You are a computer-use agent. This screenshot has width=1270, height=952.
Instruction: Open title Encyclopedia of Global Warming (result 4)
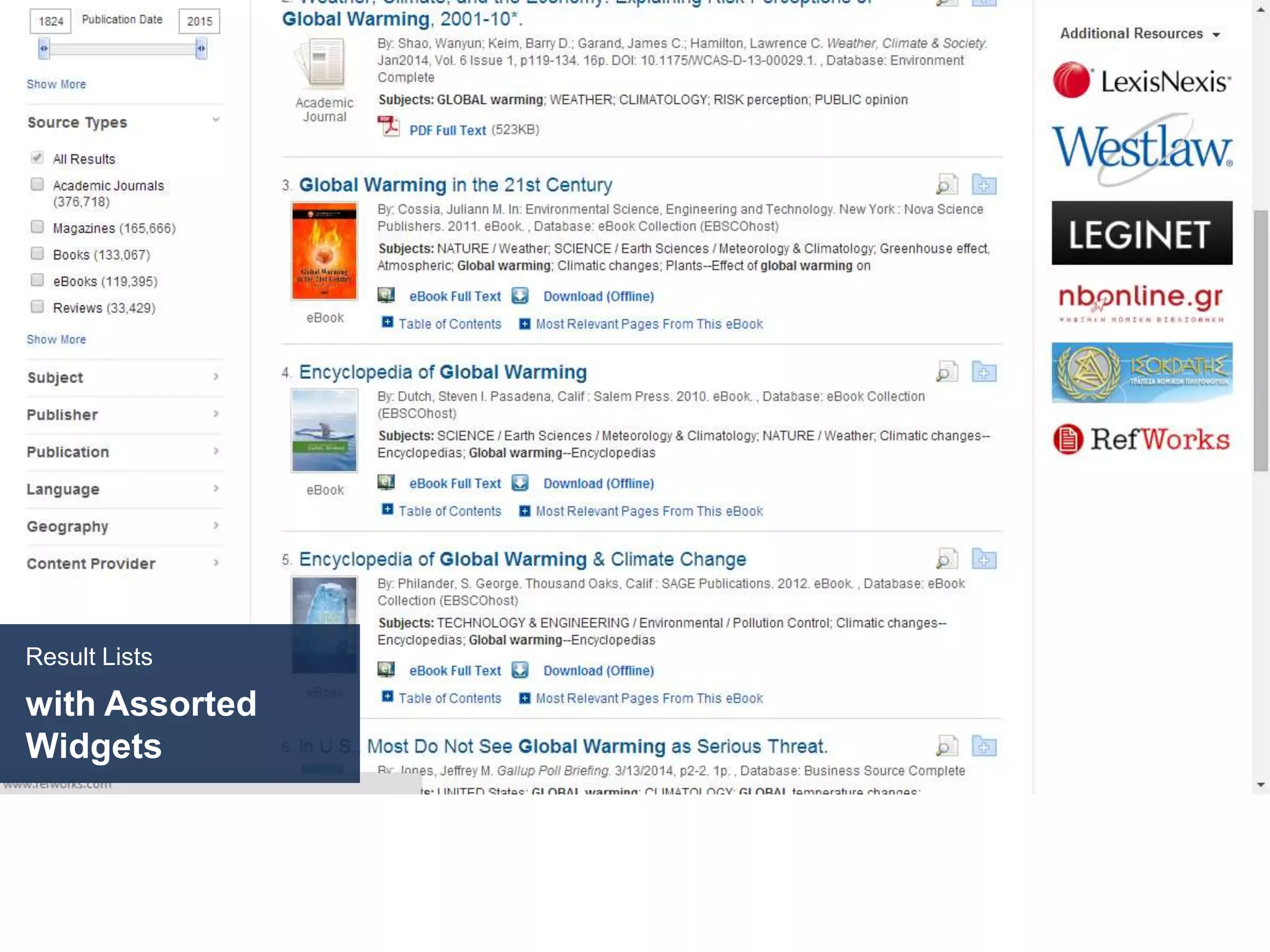tap(443, 372)
